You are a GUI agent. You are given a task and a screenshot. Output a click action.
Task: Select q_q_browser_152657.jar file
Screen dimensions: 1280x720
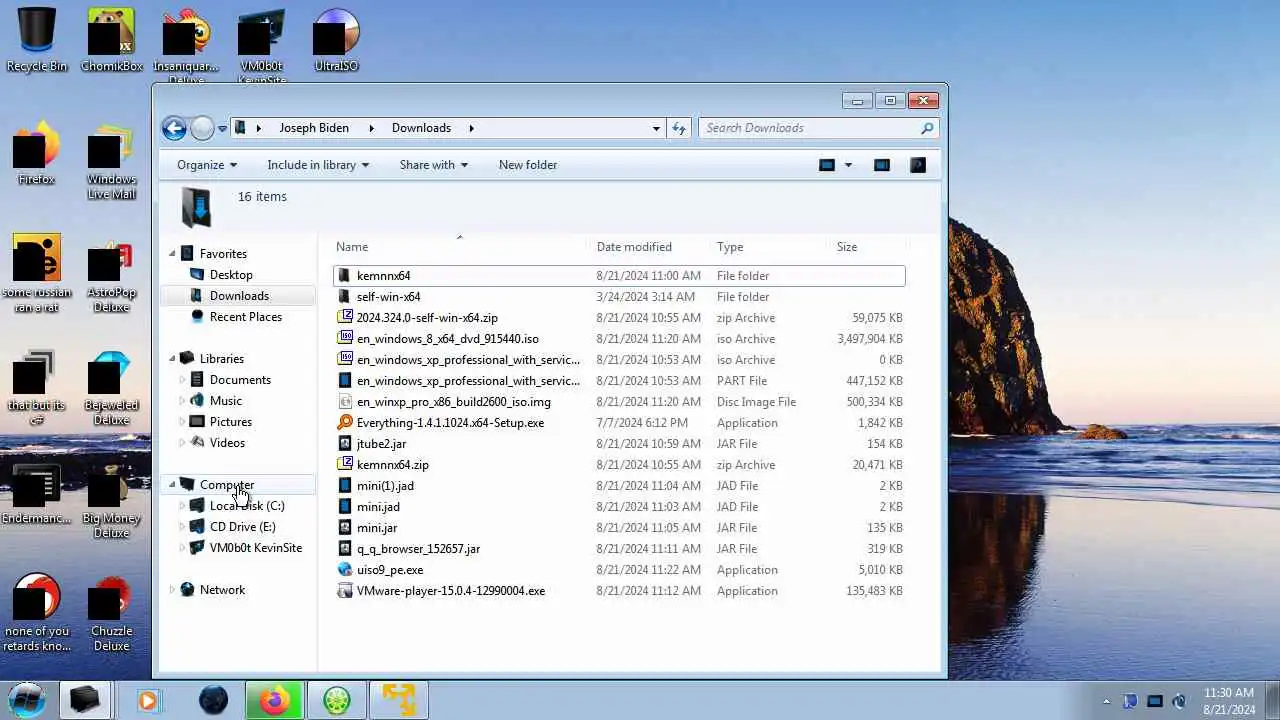pos(418,549)
